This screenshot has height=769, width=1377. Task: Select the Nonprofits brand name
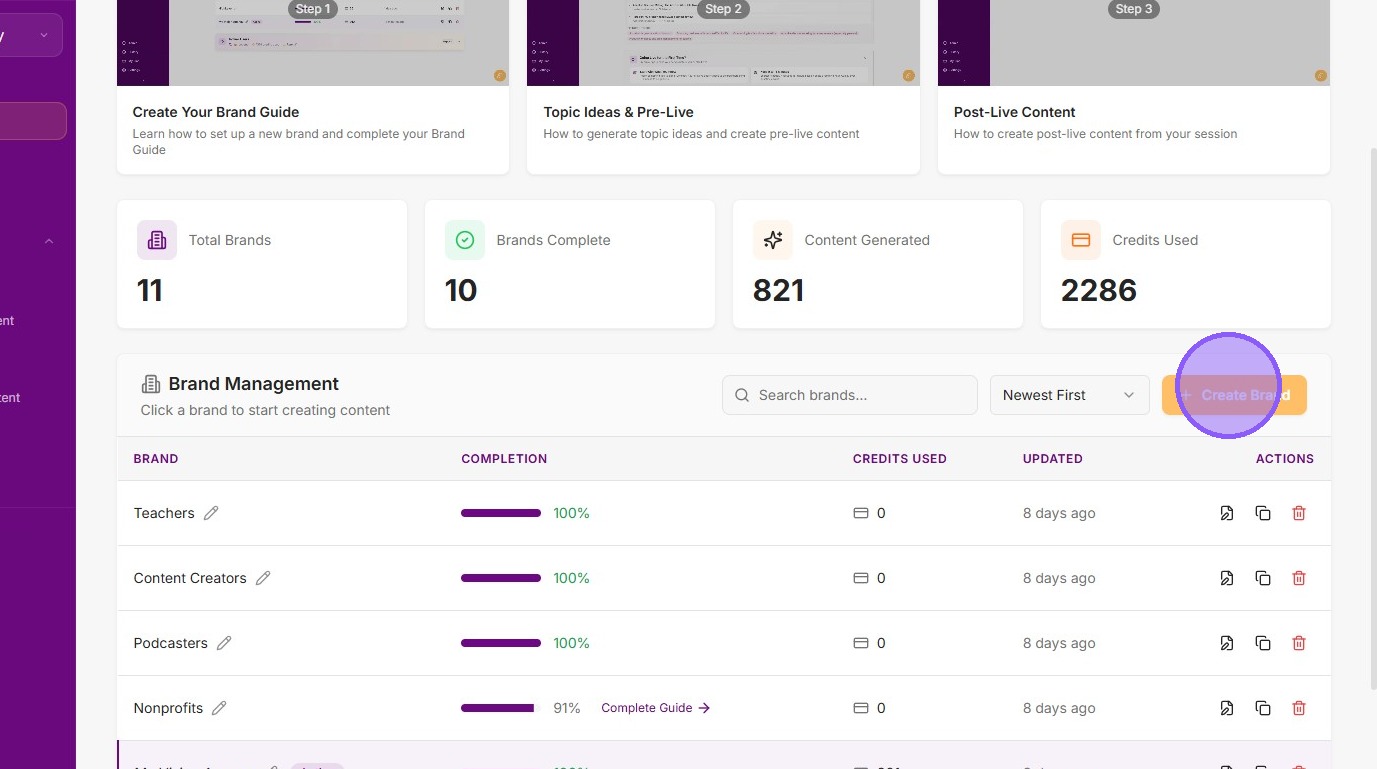coord(168,708)
